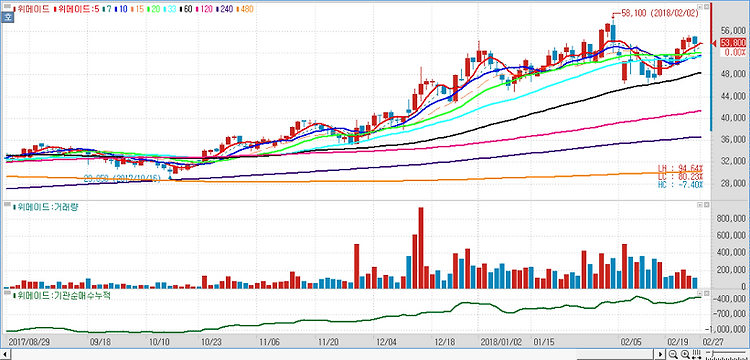Click the red current-price arrow marker
The width and height of the screenshot is (750, 360).
pyautogui.click(x=715, y=44)
